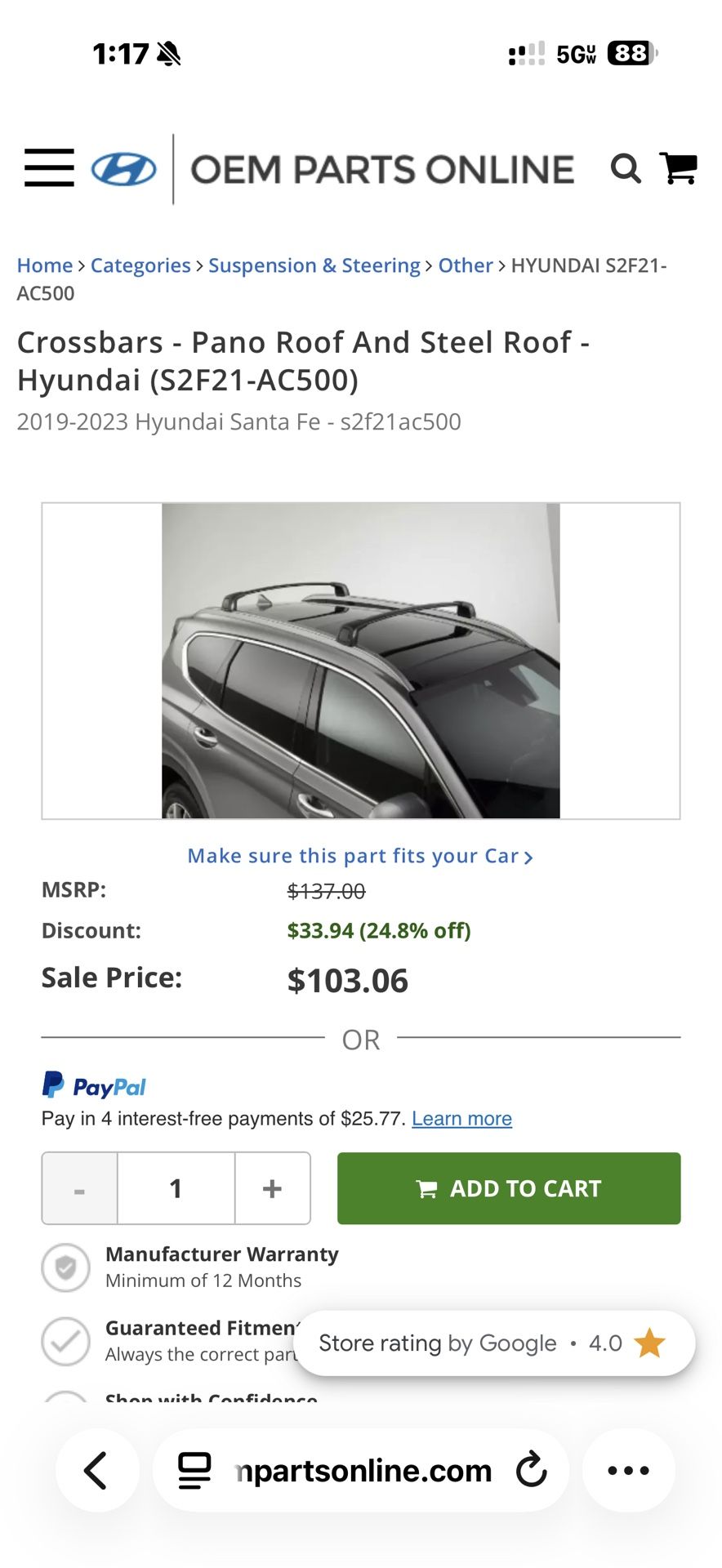View the shopping cart

tap(678, 169)
